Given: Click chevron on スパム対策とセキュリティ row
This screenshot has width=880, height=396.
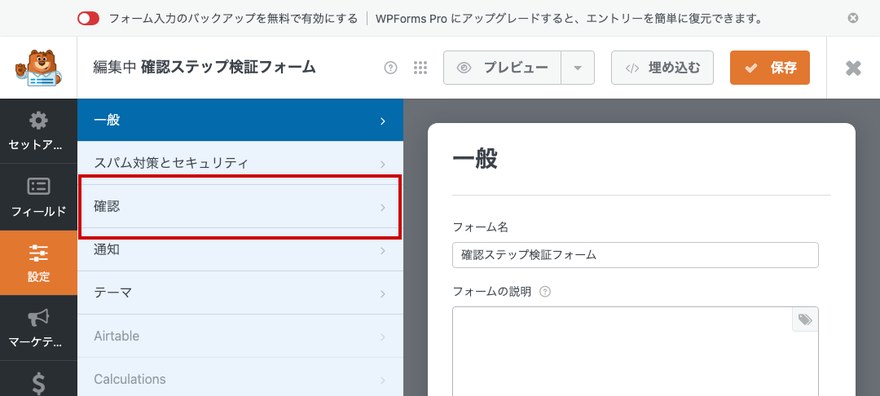Looking at the screenshot, I should coord(383,164).
